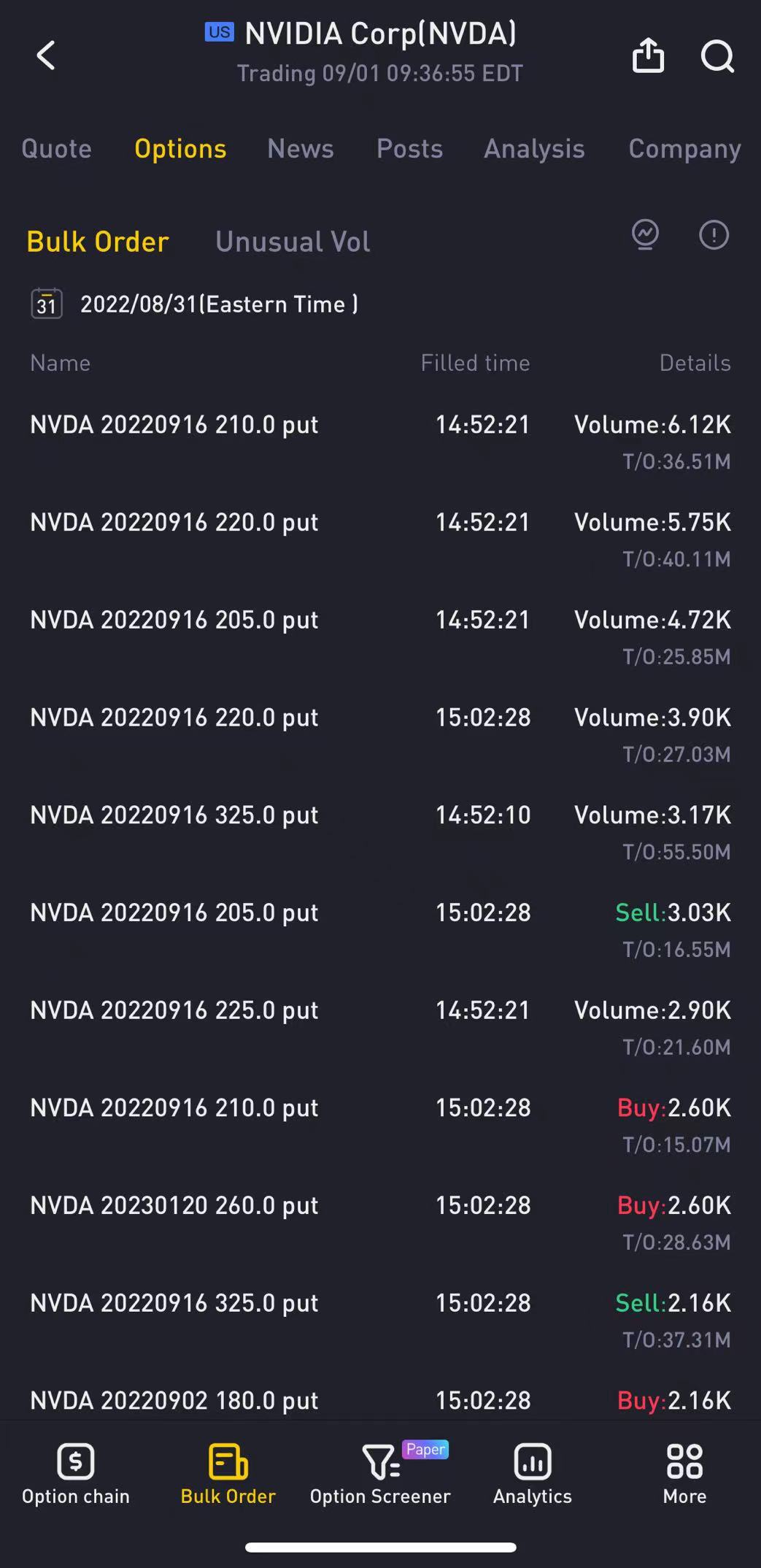This screenshot has height=1568, width=761.
Task: Switch to the Quote tab
Action: coord(57,149)
